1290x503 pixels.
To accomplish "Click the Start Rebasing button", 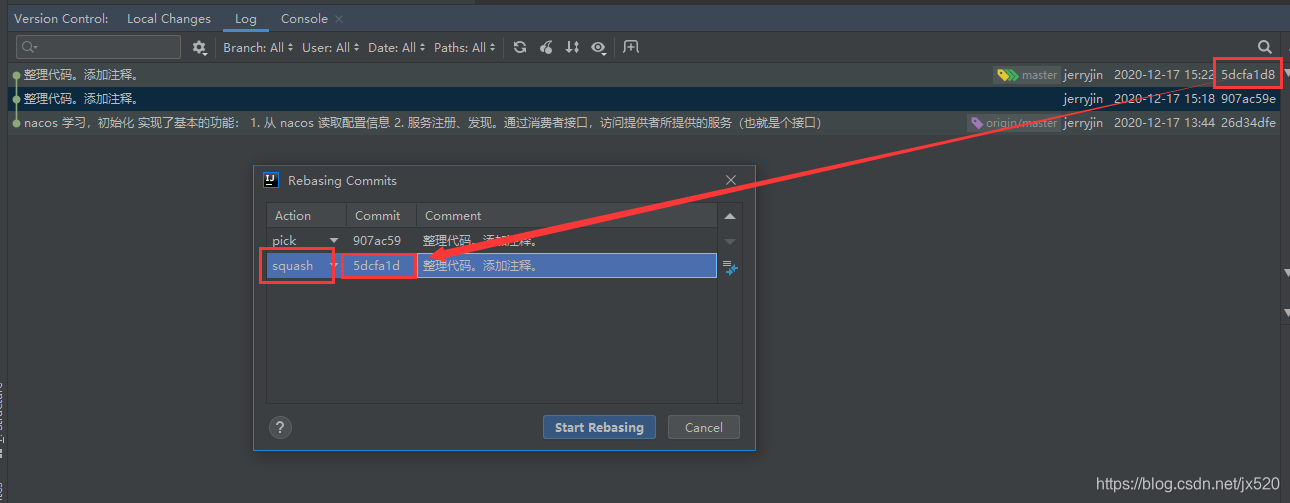I will (599, 427).
